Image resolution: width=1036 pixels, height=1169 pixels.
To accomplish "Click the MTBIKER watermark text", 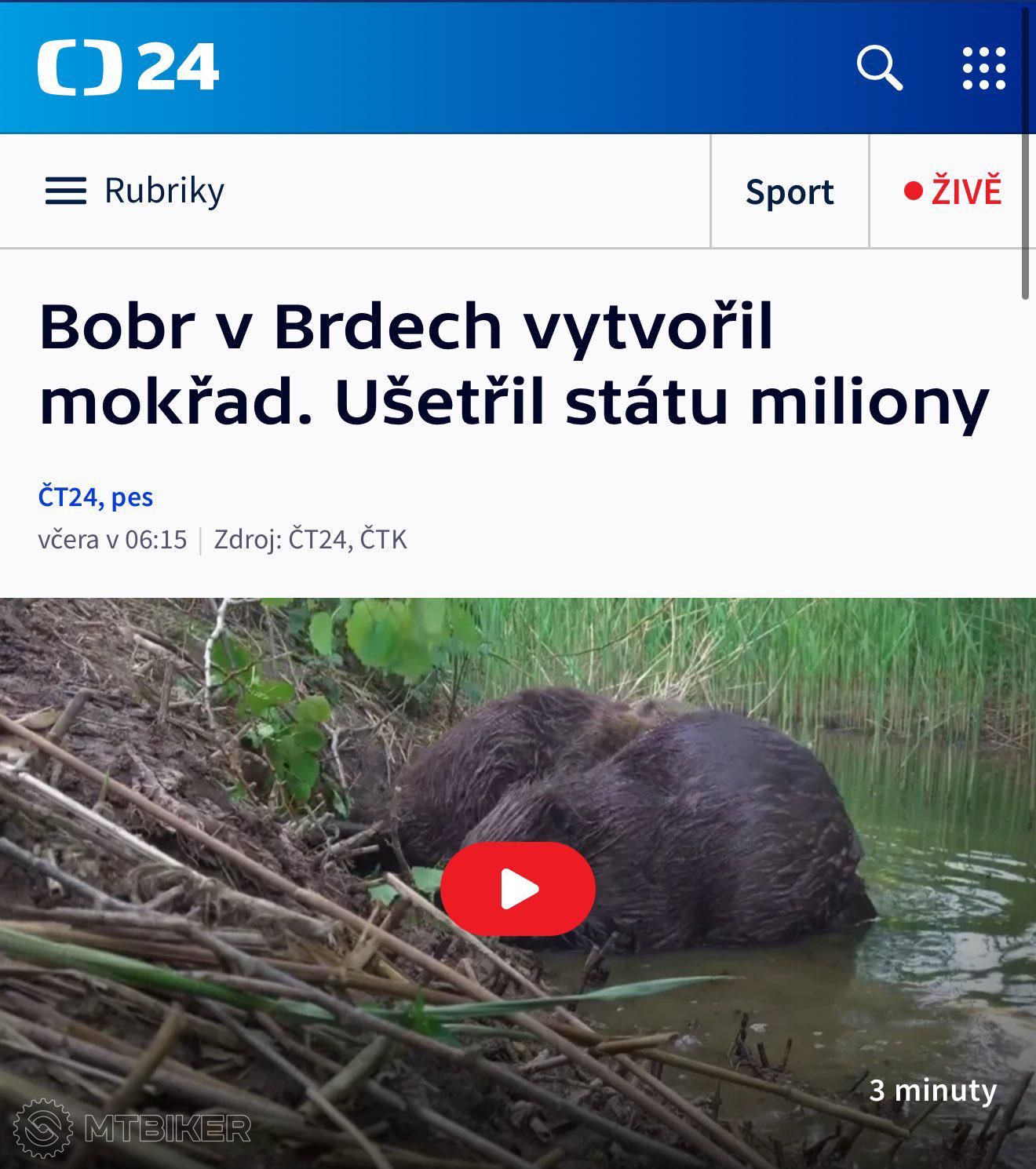I will pos(167,1129).
